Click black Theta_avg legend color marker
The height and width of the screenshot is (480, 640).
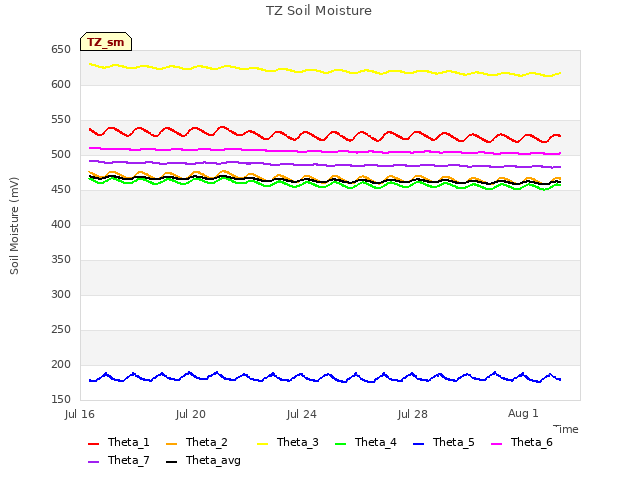pyautogui.click(x=171, y=462)
